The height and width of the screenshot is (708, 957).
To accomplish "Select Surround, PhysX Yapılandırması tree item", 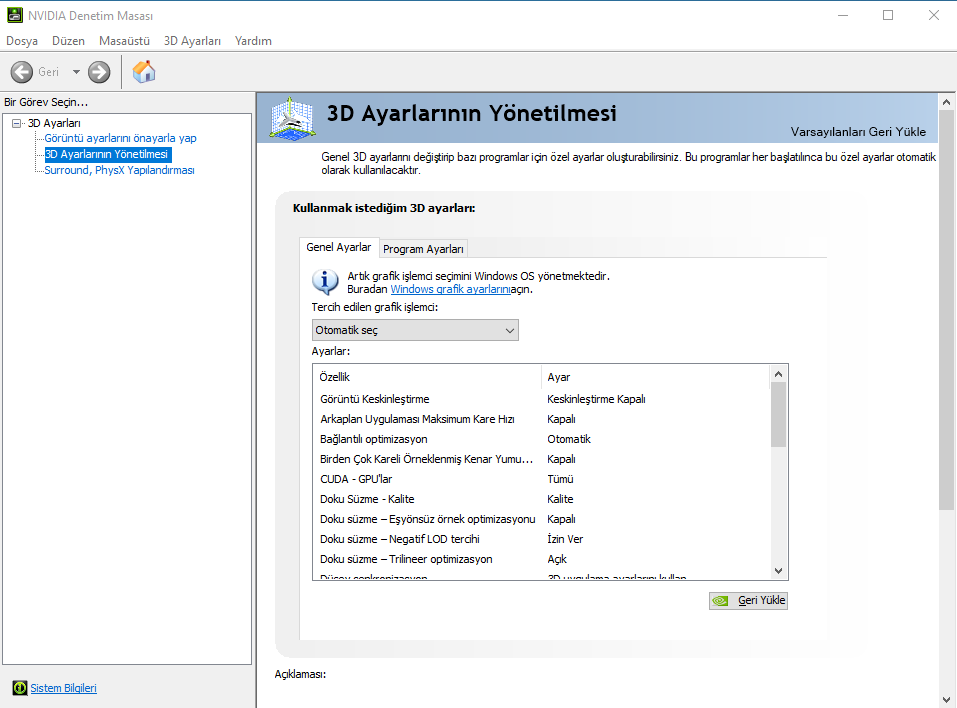I will 120,170.
